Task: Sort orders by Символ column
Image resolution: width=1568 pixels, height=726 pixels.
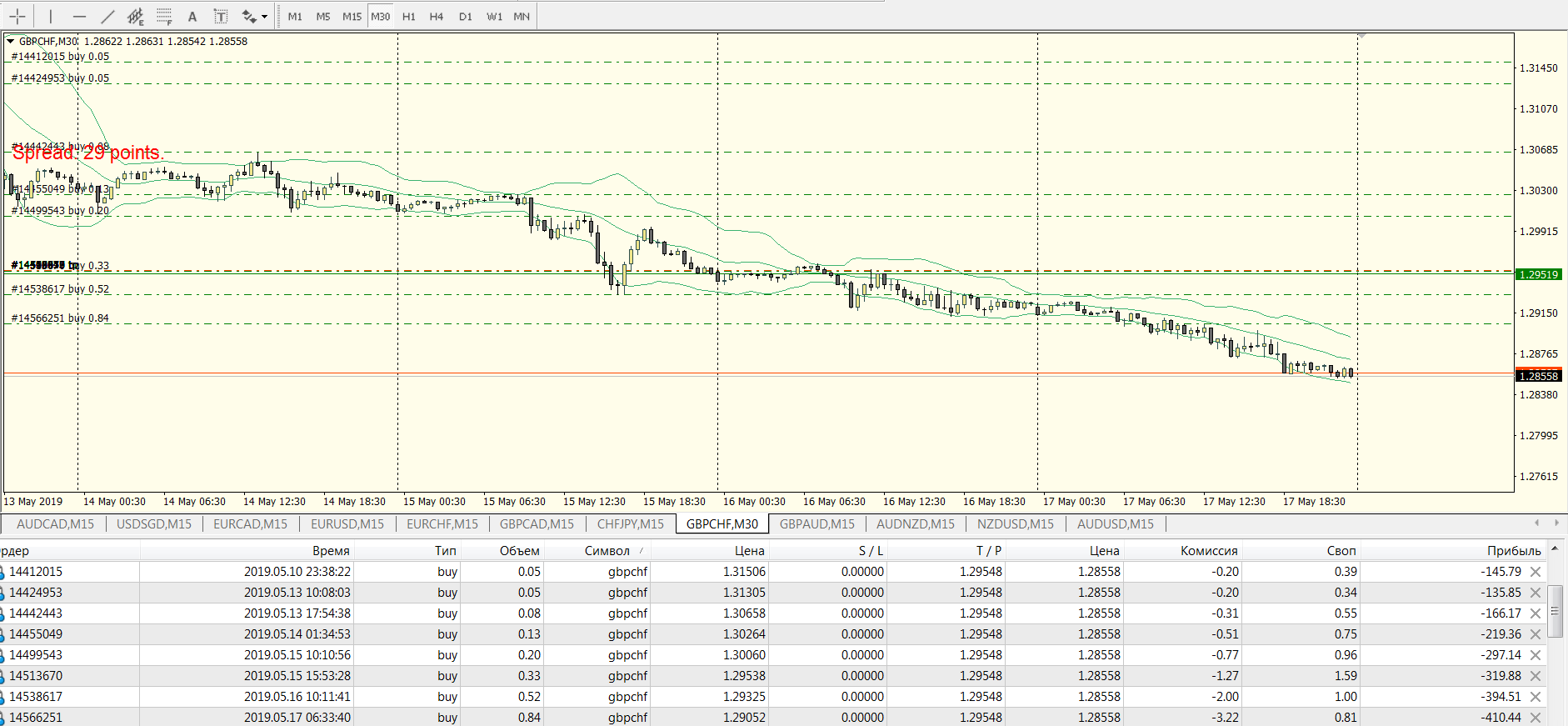Action: click(x=597, y=551)
